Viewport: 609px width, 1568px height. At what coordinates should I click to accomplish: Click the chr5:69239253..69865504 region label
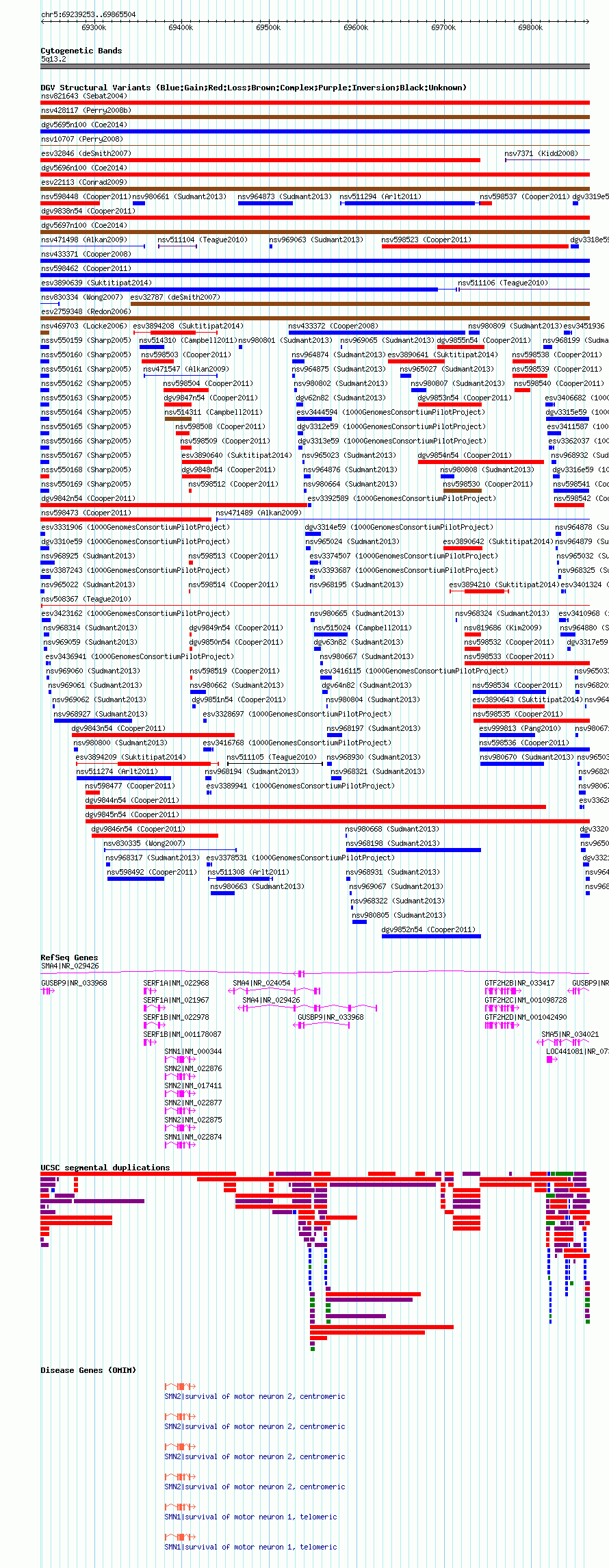88,14
